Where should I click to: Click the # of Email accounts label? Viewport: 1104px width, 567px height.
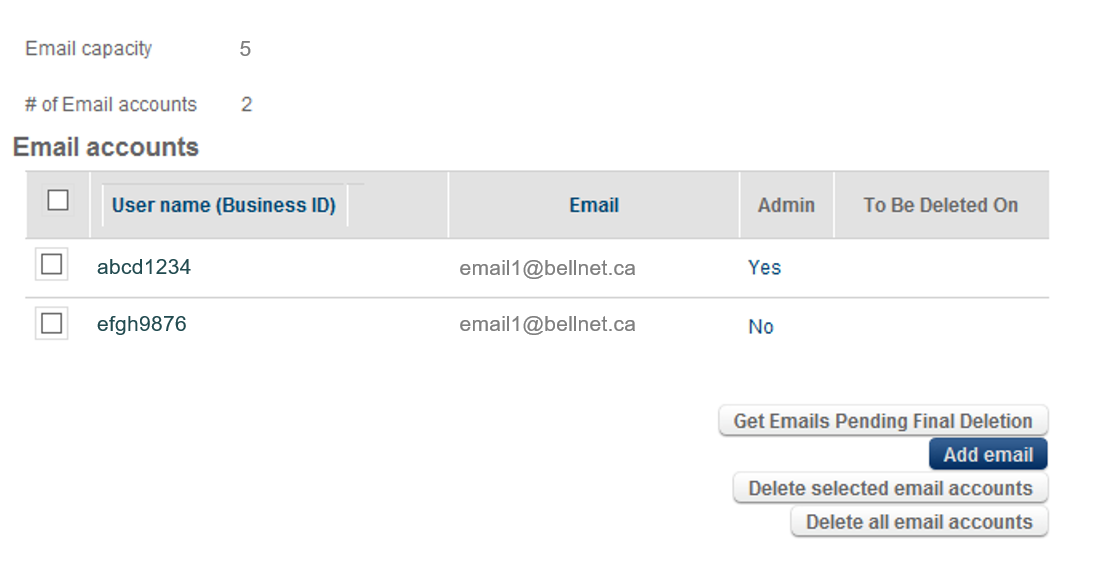coord(110,104)
